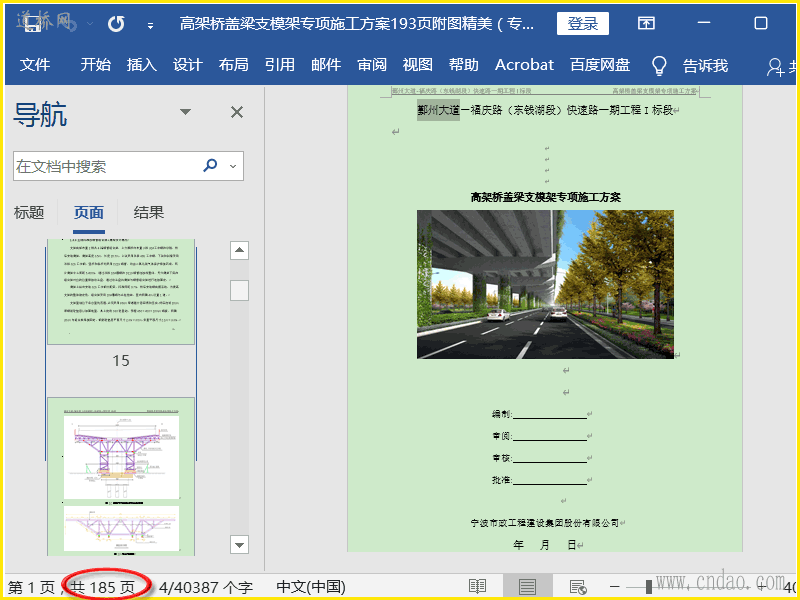800x600 pixels.
Task: Open the navigation pane options dropdown arrow
Action: pyautogui.click(x=186, y=112)
